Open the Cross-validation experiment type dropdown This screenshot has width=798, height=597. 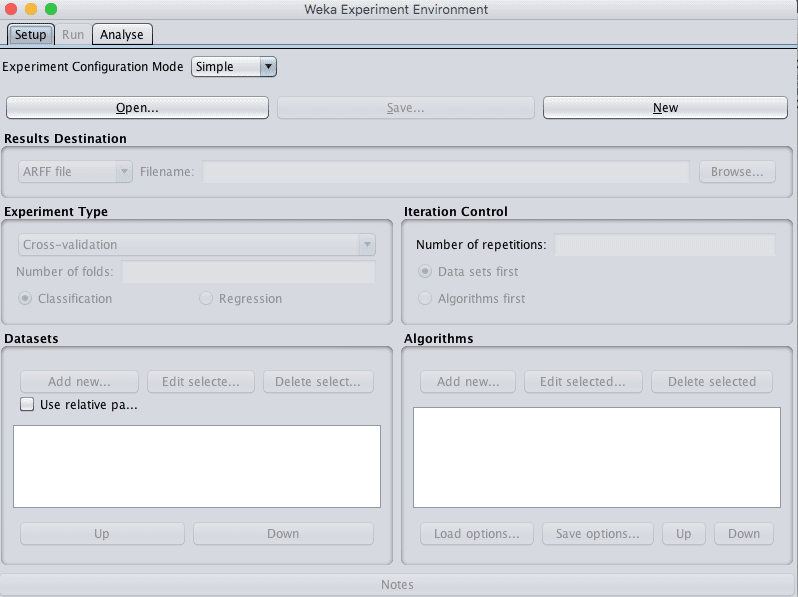tap(197, 245)
